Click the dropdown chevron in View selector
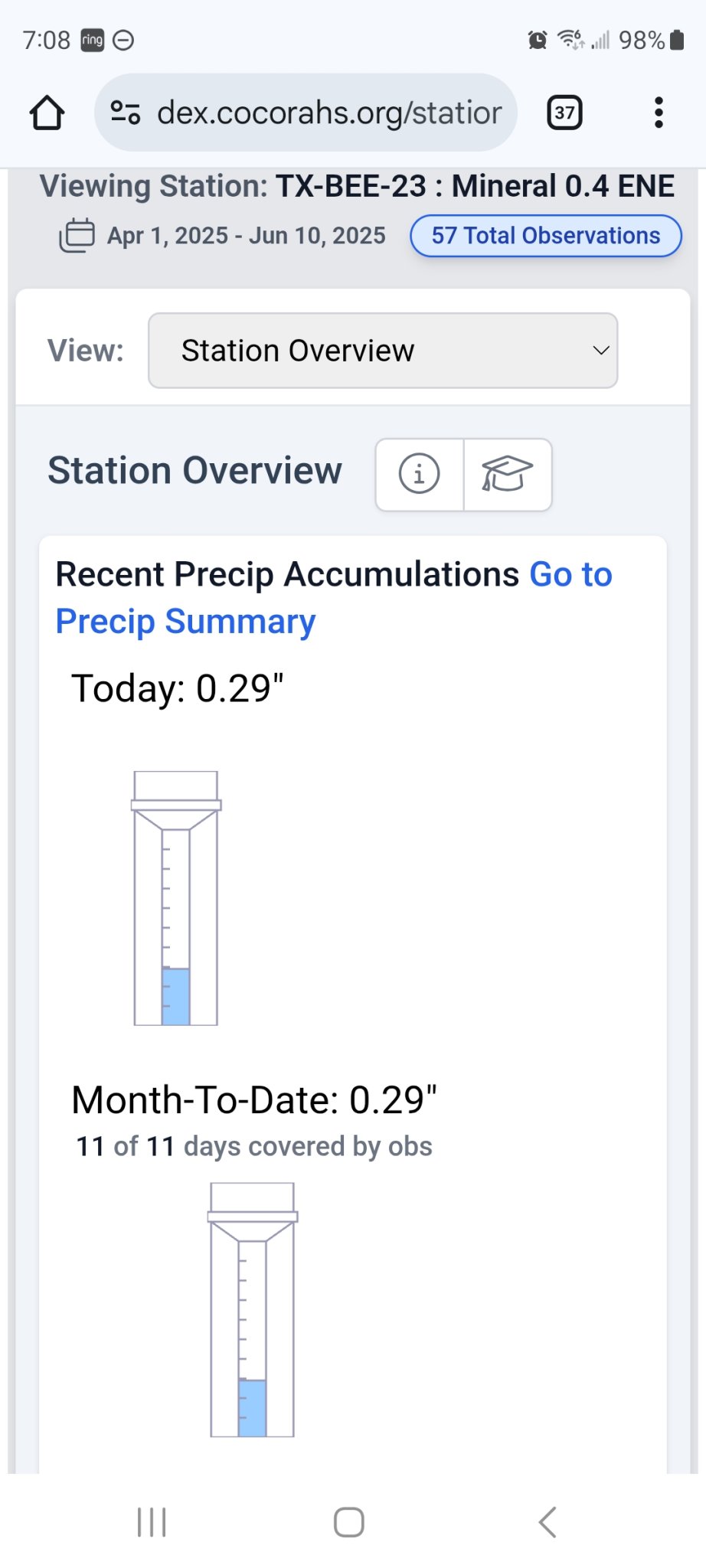 [601, 351]
